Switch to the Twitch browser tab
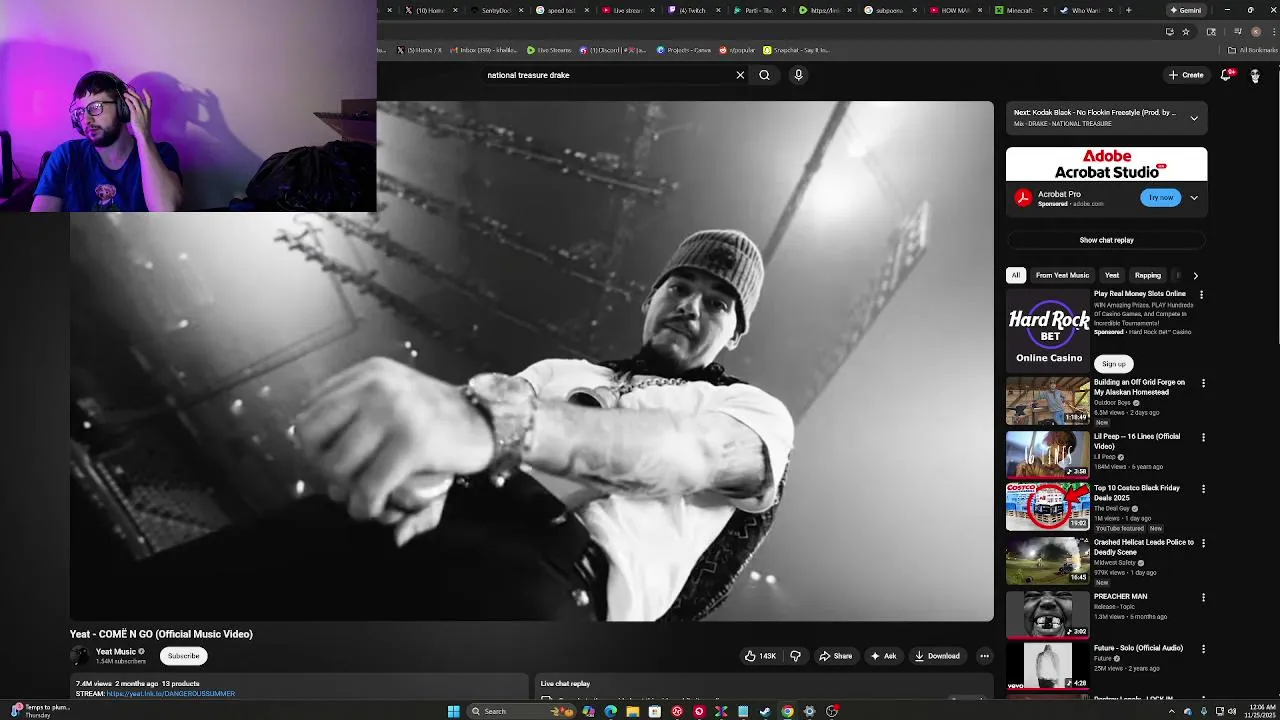Screen dimensions: 1280x720 coord(692,10)
